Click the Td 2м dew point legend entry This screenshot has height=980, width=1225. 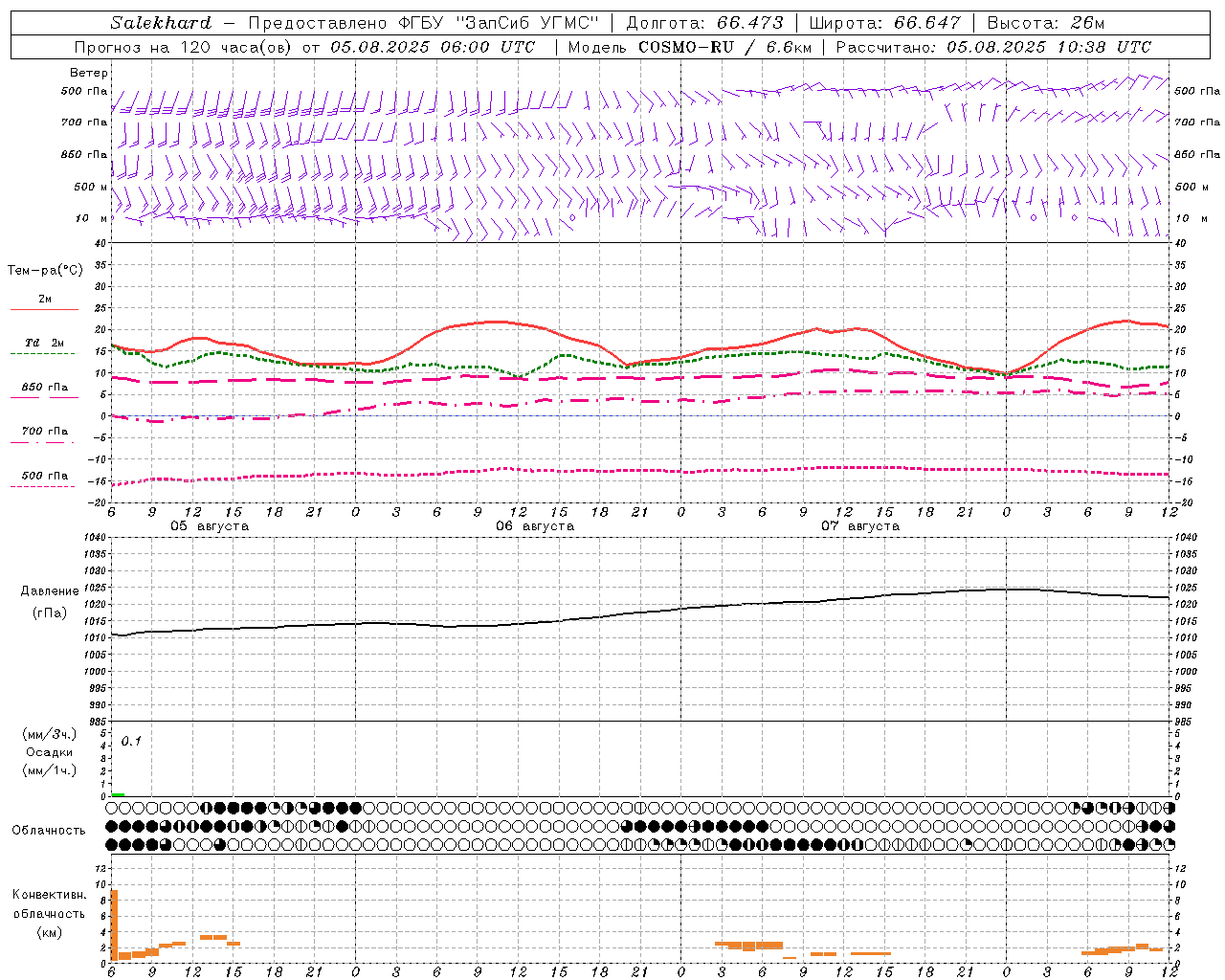coord(44,343)
